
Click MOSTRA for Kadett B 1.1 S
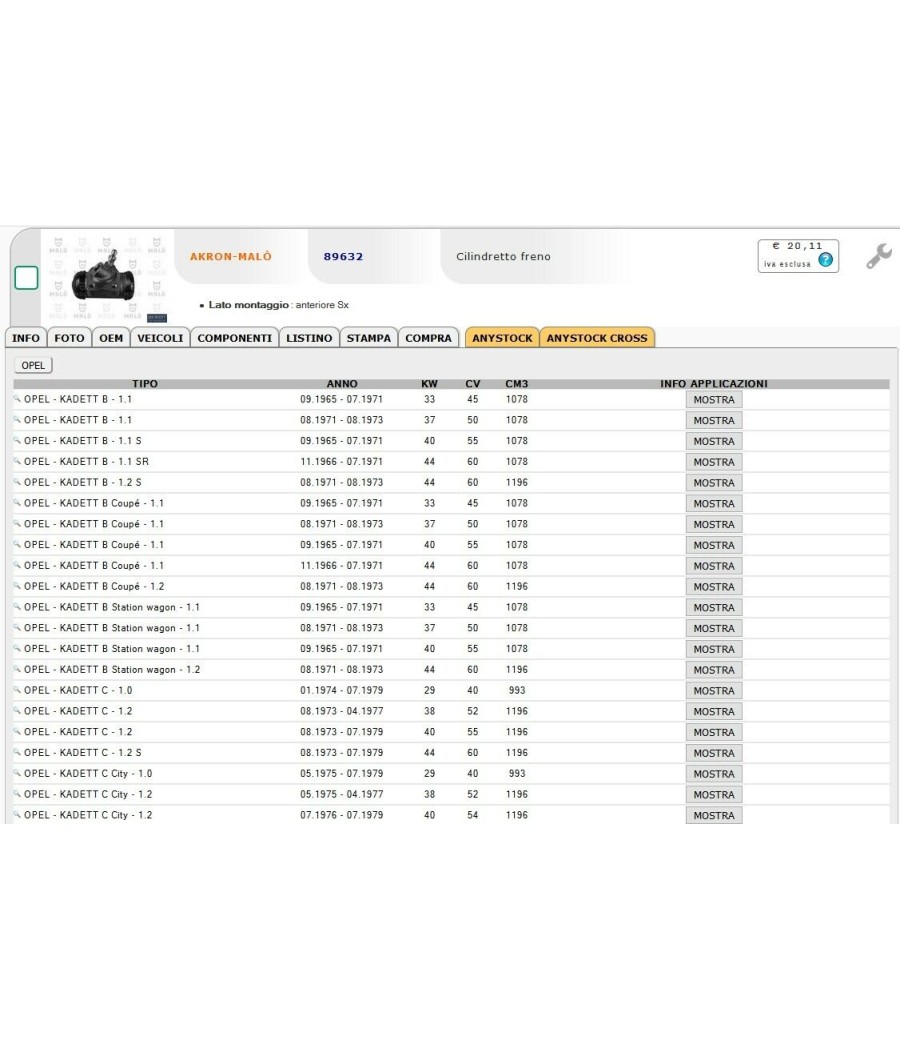pos(714,441)
